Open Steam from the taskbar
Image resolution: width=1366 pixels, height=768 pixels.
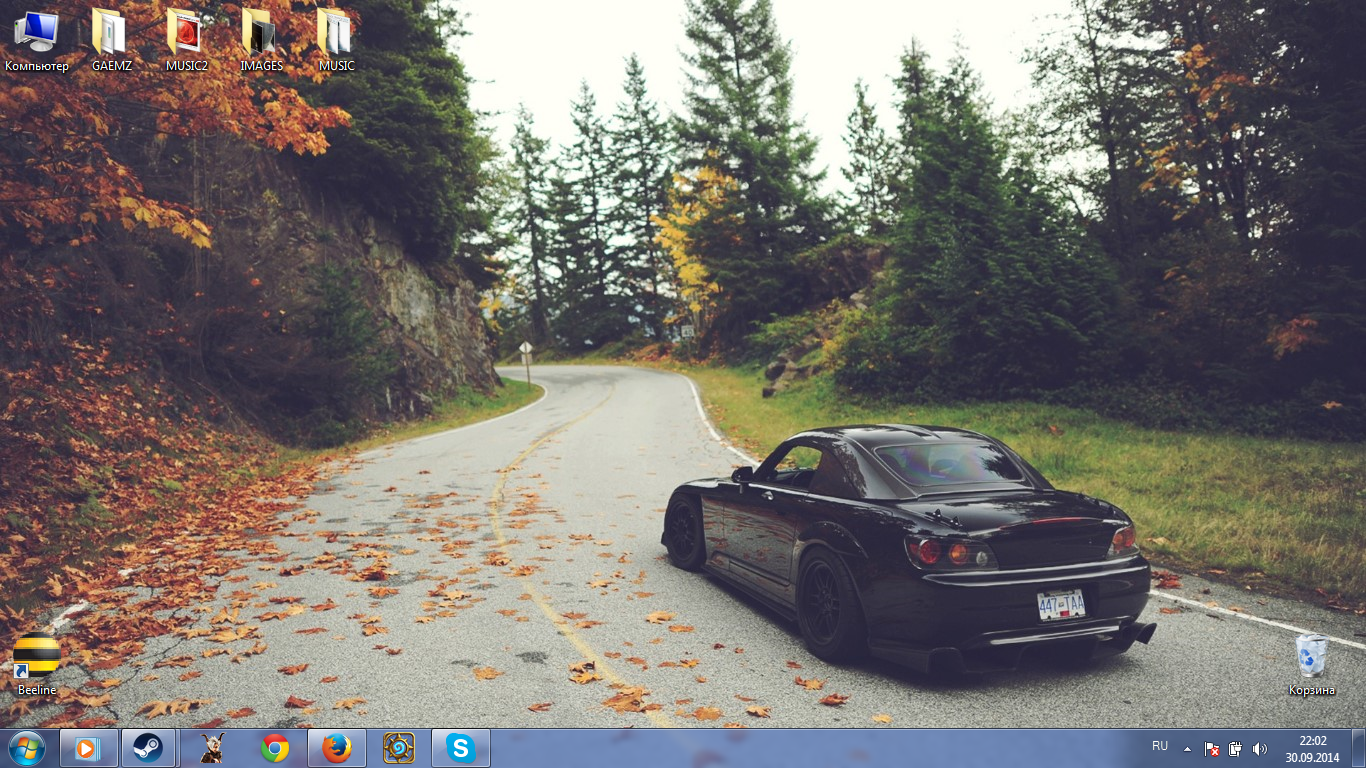pos(149,747)
